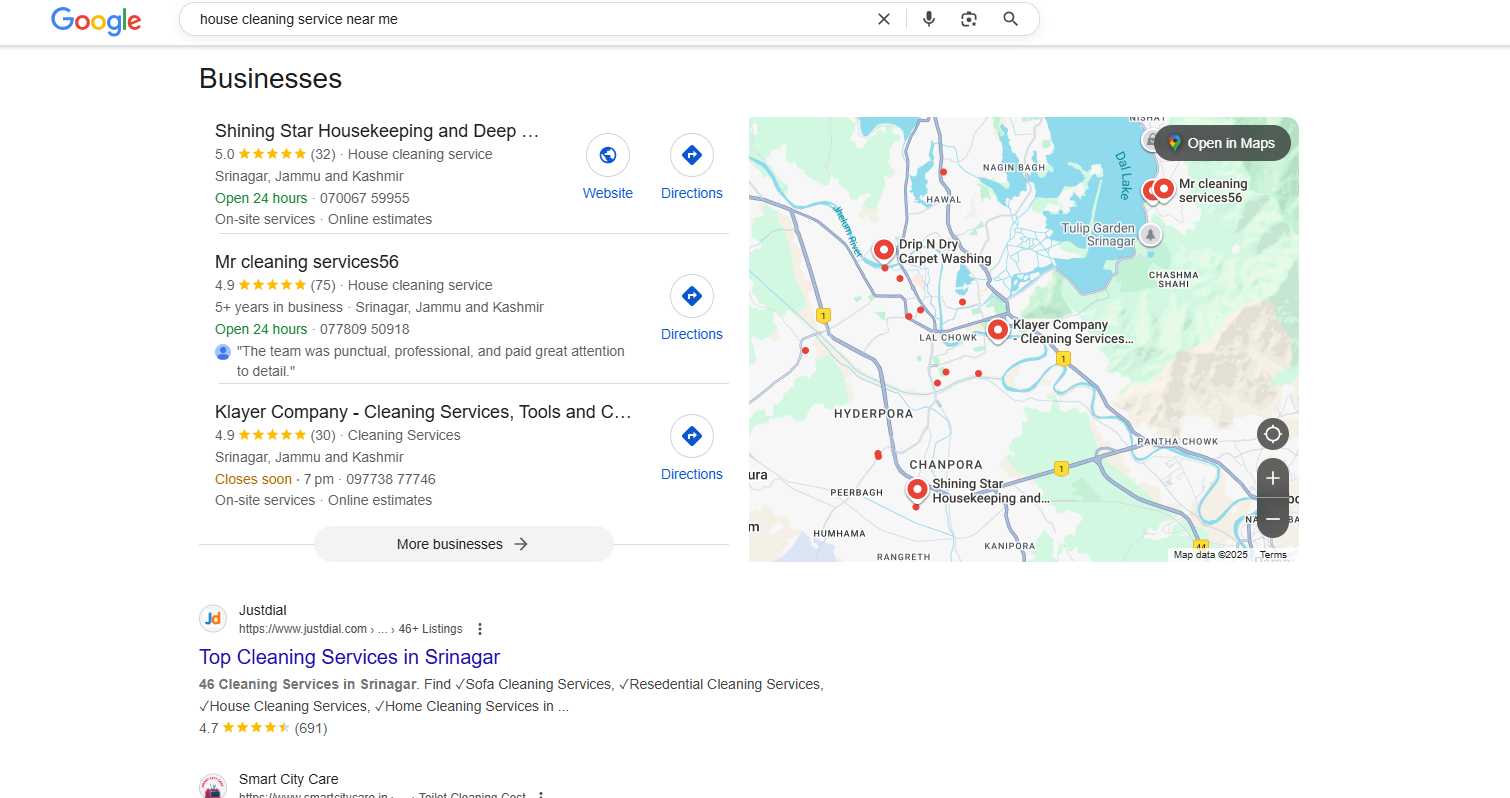The height and width of the screenshot is (798, 1510).
Task: Open Google Lens image search
Action: tap(968, 19)
